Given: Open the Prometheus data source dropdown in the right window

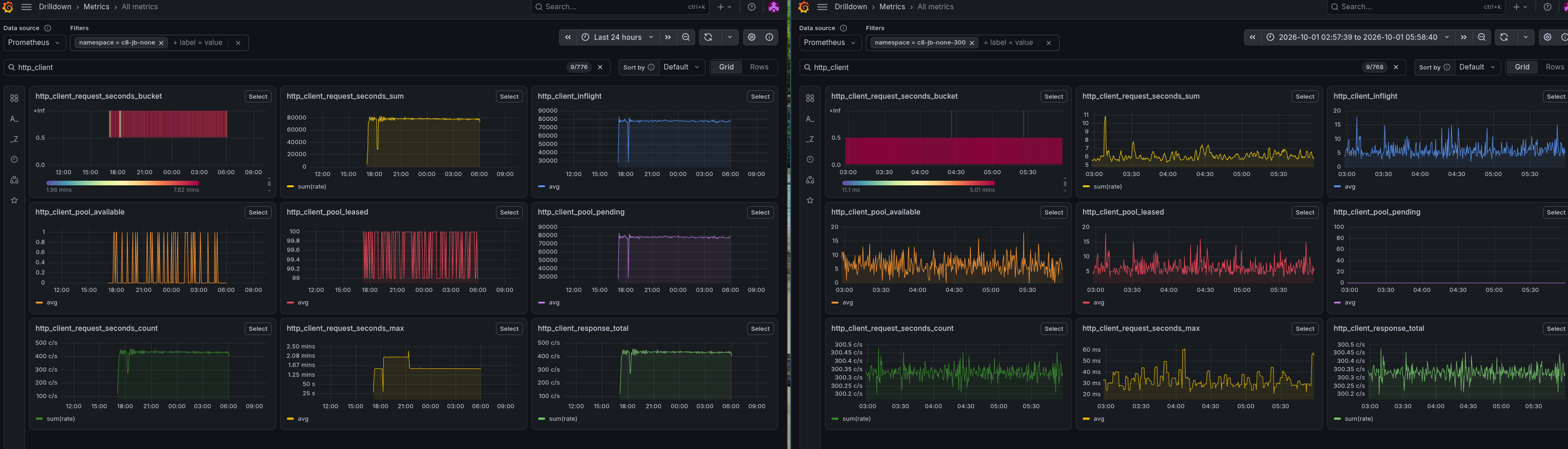Looking at the screenshot, I should pos(830,43).
